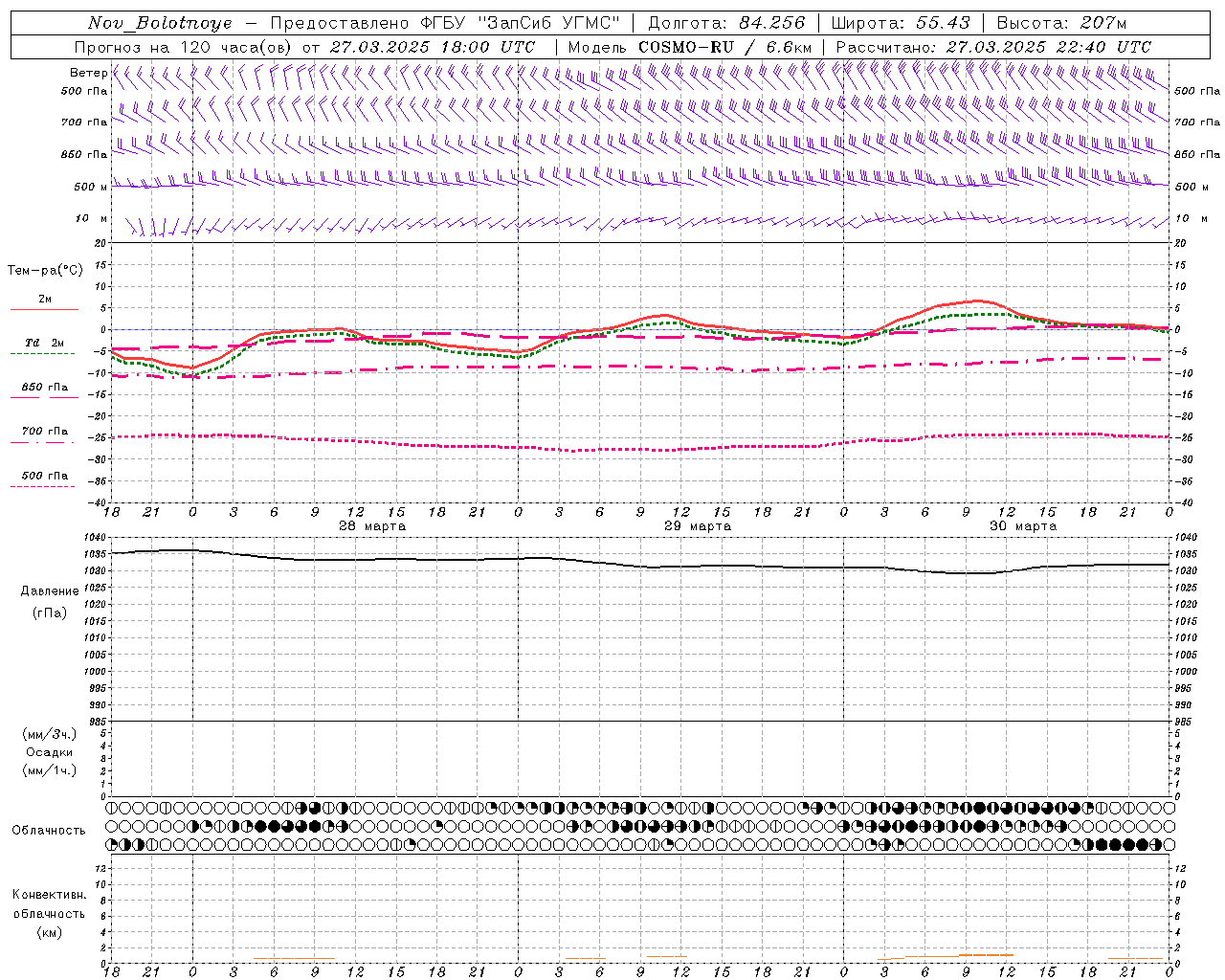Click the 10 м wind level label on the left
The width and height of the screenshot is (1225, 980).
click(92, 218)
